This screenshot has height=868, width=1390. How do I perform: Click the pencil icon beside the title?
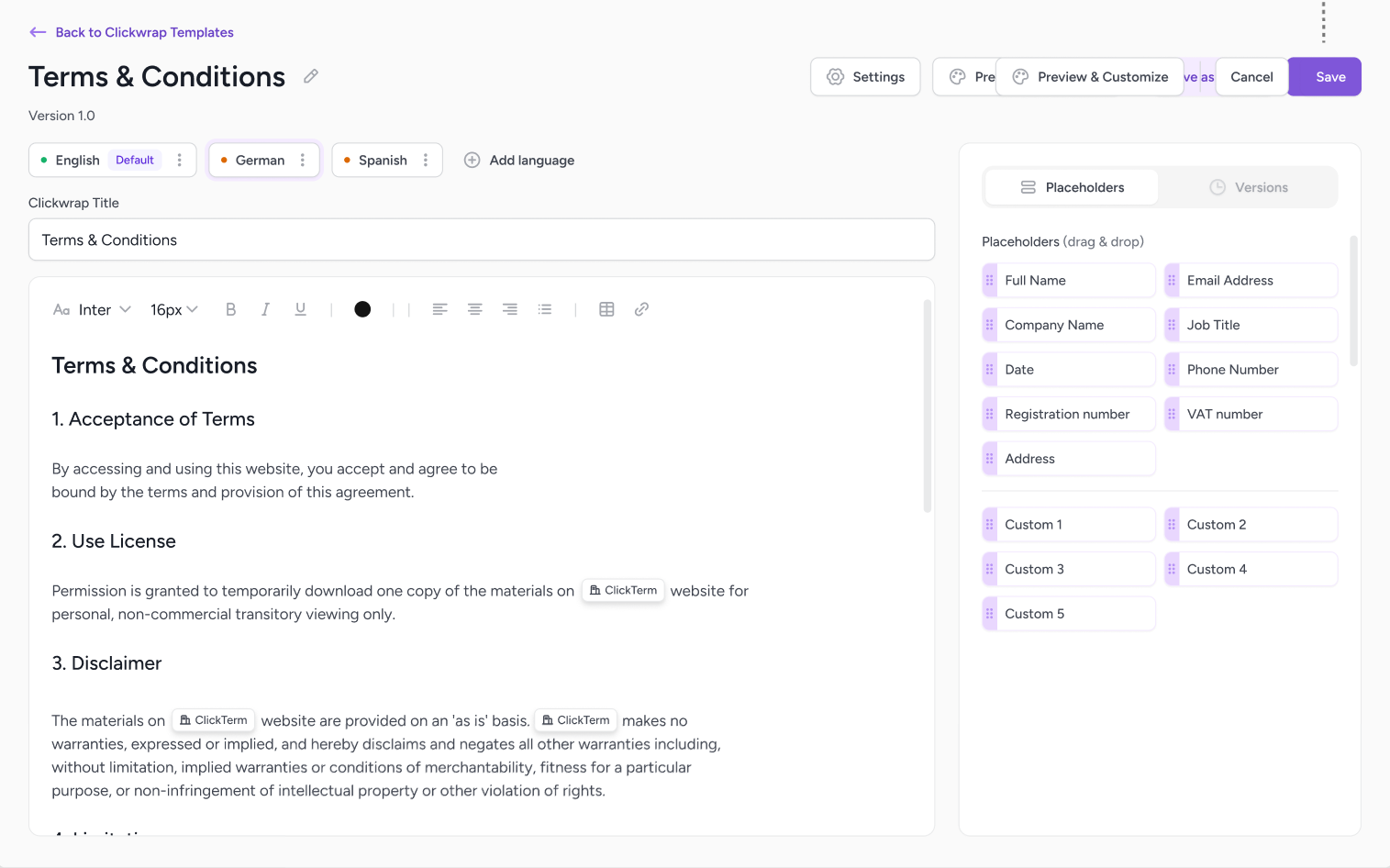pos(311,76)
